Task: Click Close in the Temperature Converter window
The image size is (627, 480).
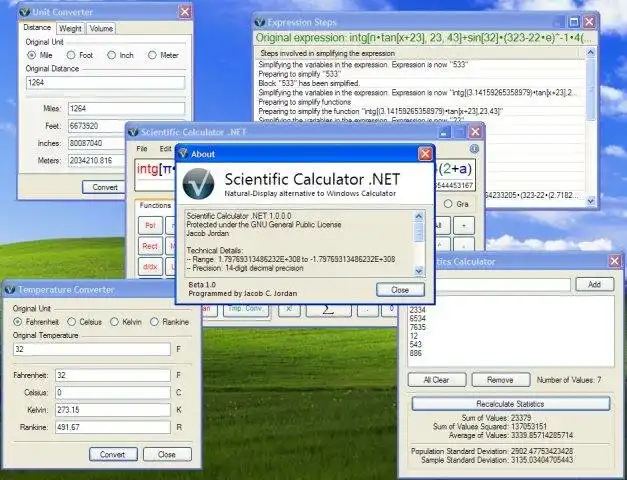Action: click(167, 454)
